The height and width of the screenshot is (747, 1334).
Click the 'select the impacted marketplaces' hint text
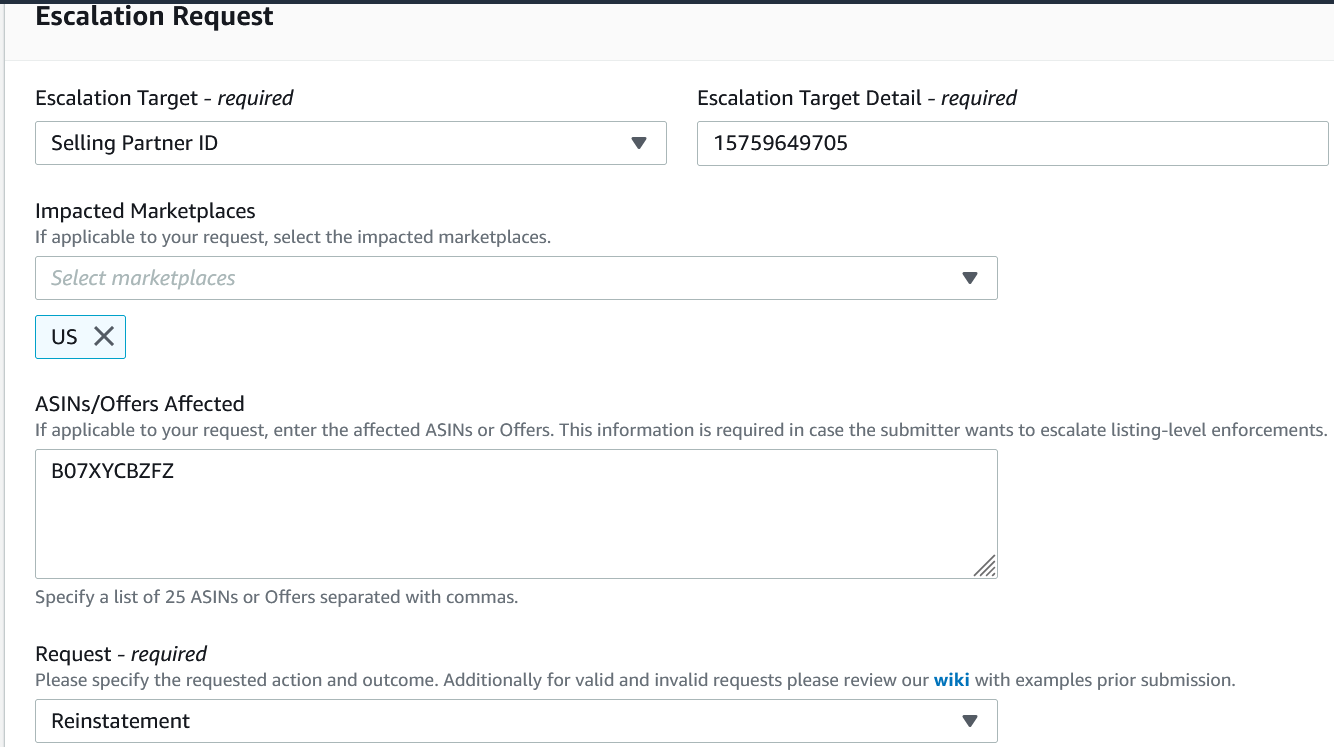click(x=293, y=238)
